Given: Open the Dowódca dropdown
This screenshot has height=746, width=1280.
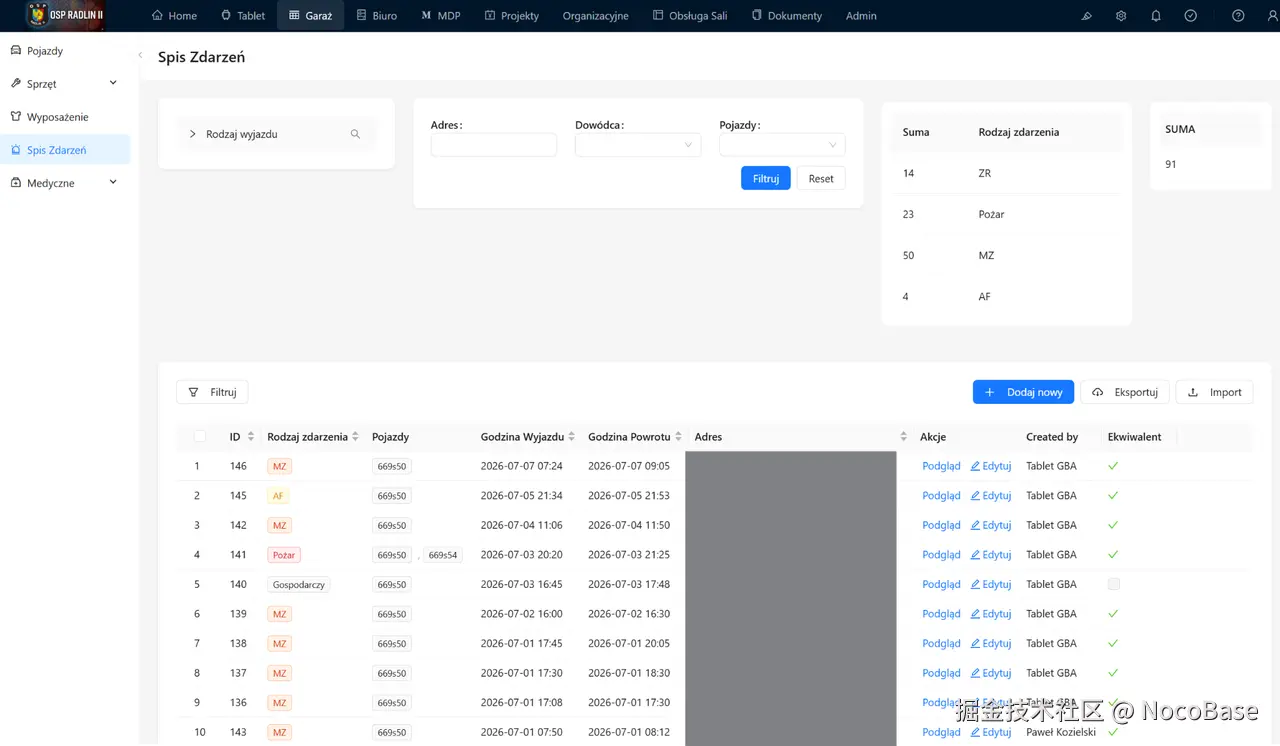Looking at the screenshot, I should tap(638, 145).
